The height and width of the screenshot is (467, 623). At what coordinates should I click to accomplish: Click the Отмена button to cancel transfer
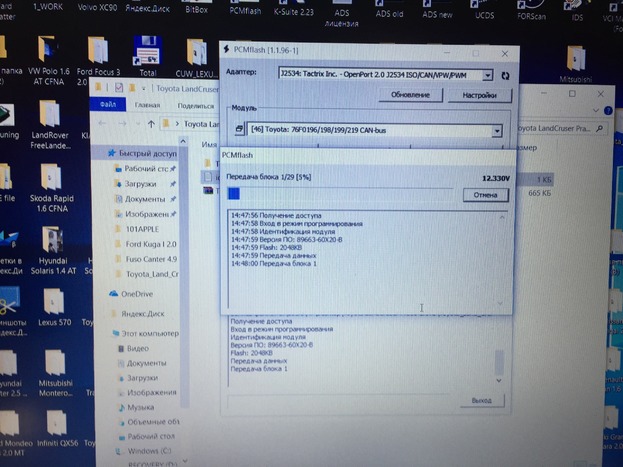coord(483,194)
